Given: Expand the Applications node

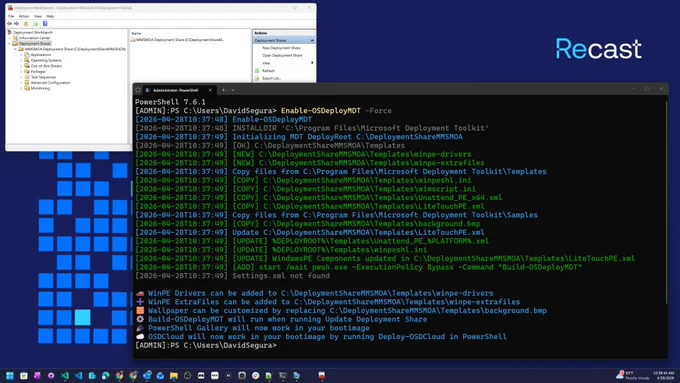Looking at the screenshot, I should click(x=21, y=55).
